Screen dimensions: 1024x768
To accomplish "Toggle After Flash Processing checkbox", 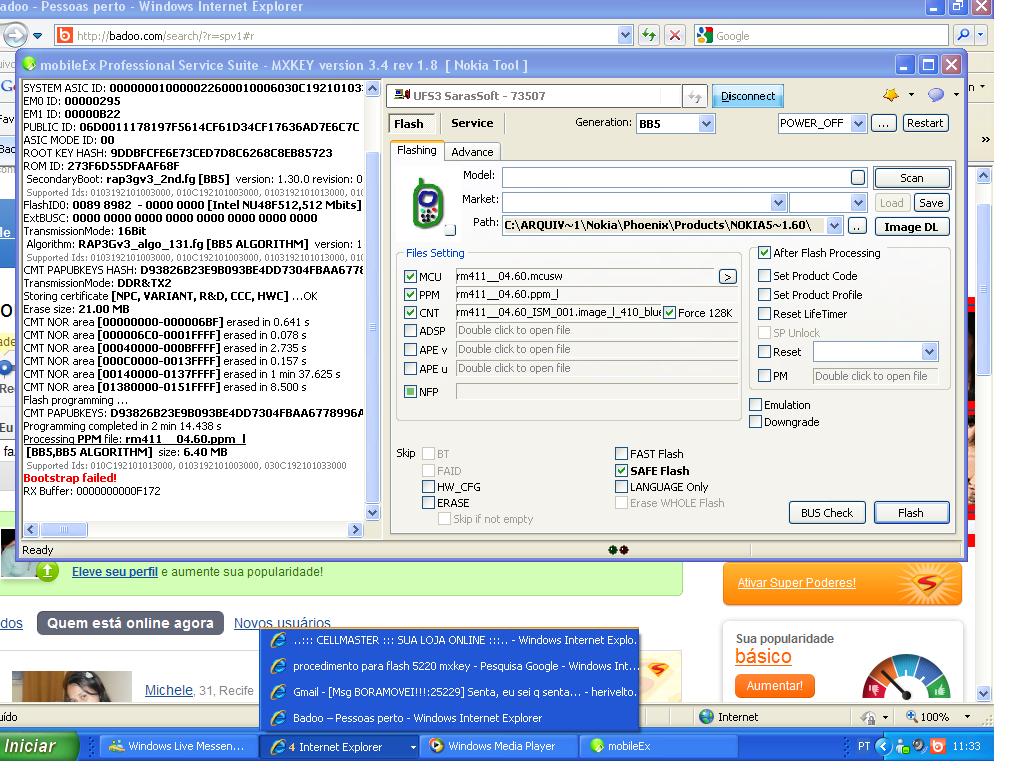I will tap(764, 253).
